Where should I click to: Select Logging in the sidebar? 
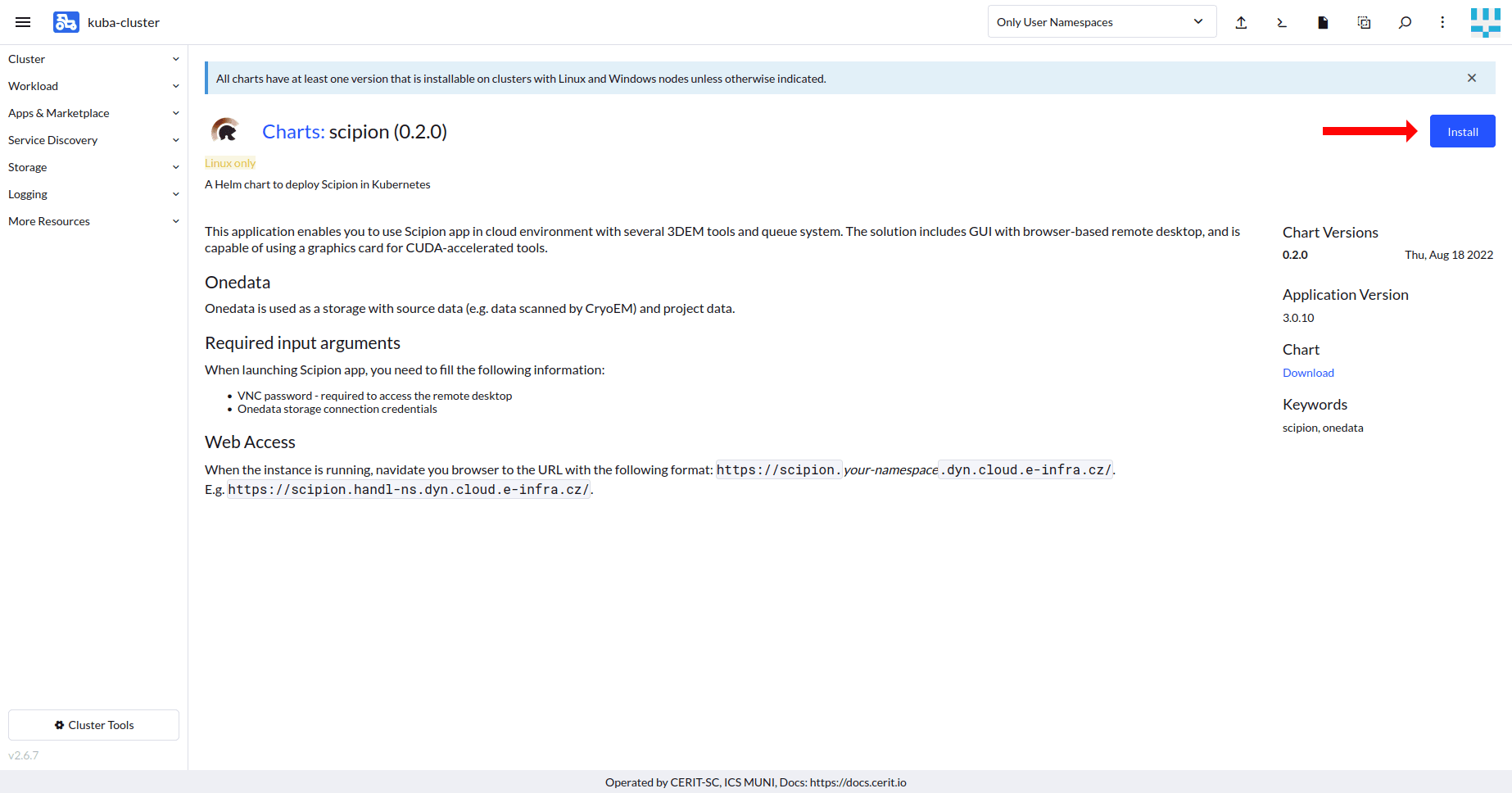click(28, 194)
